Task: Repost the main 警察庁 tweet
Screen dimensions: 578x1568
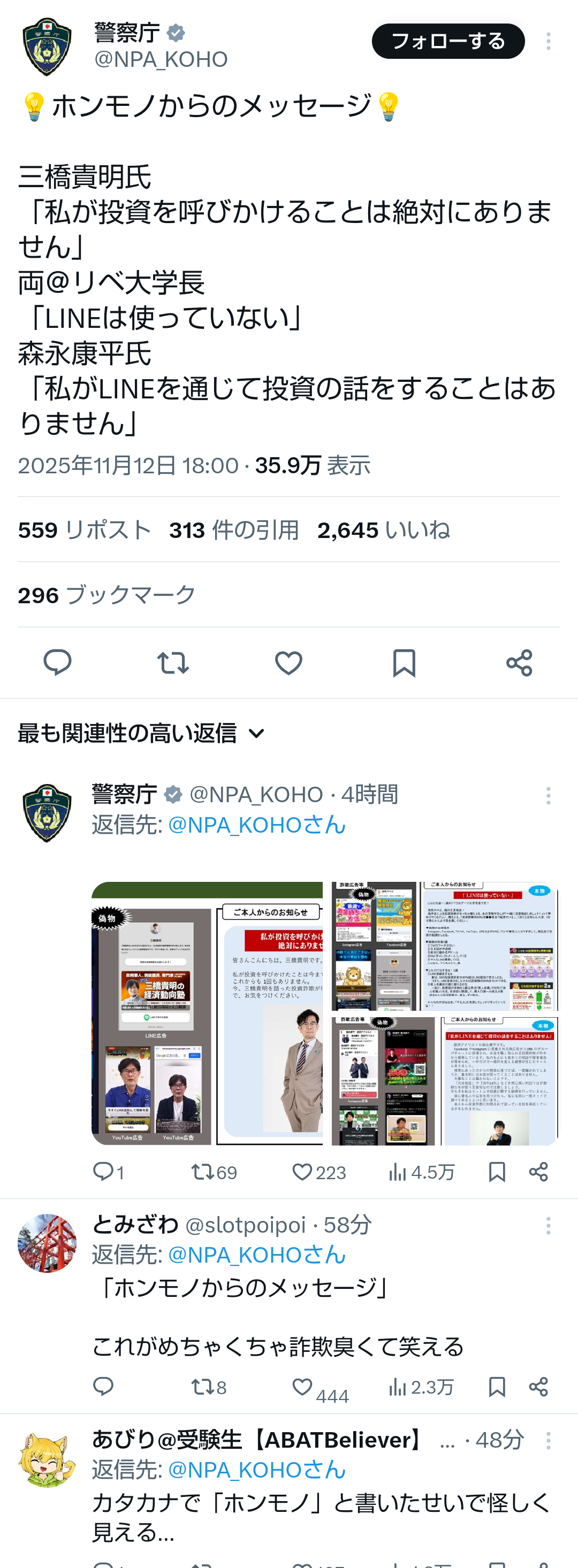Action: 173,662
